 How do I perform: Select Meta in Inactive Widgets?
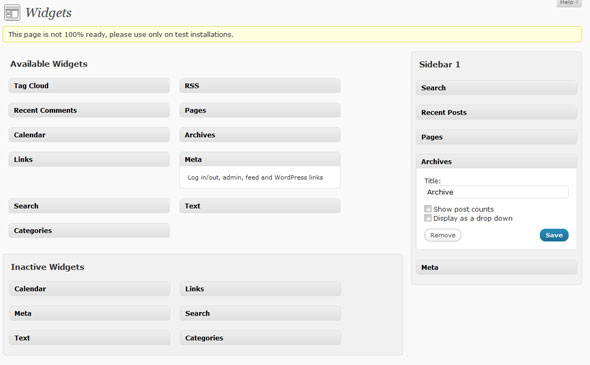click(x=90, y=313)
